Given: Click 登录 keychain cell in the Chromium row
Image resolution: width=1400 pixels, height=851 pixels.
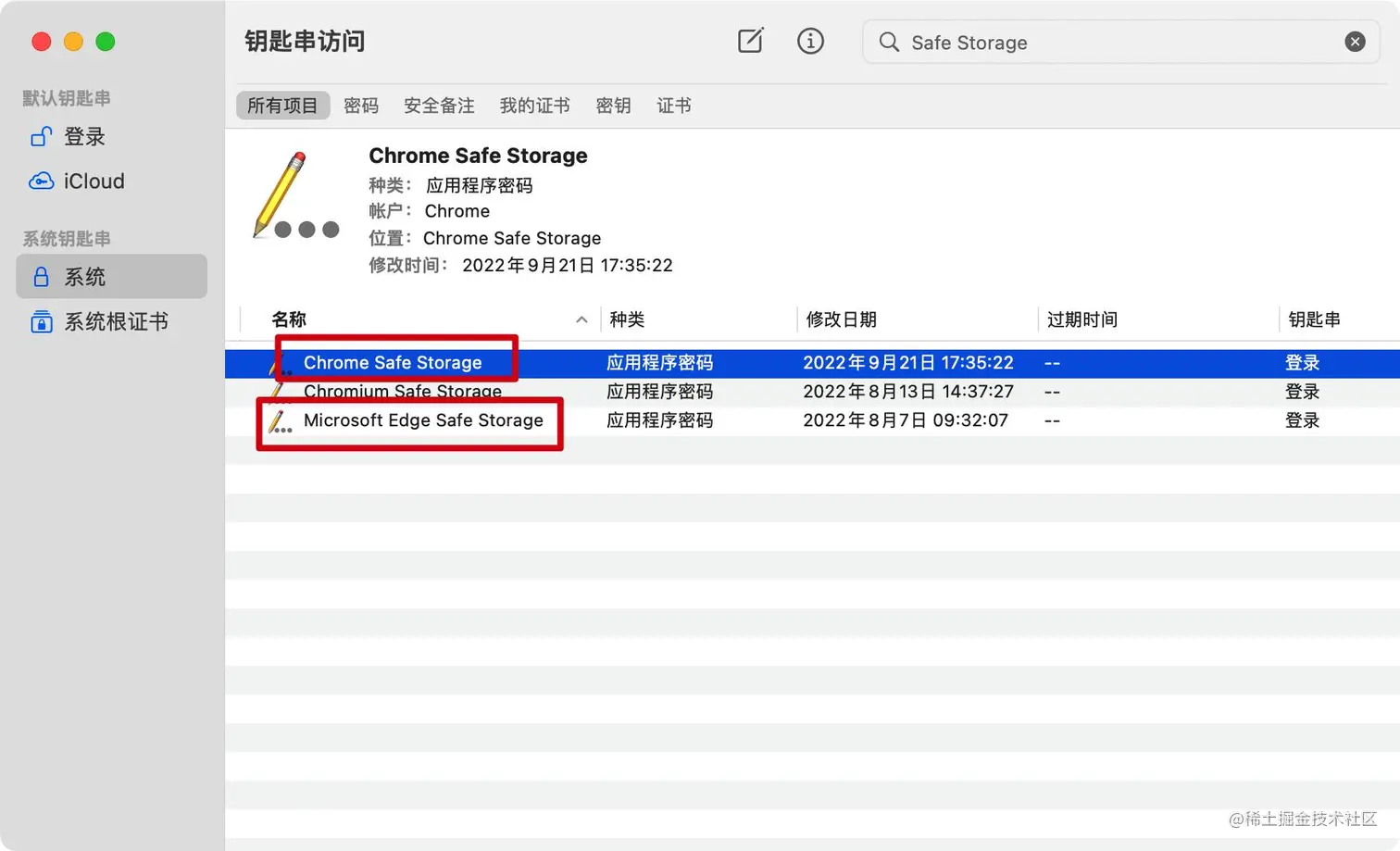Looking at the screenshot, I should pos(1302,392).
